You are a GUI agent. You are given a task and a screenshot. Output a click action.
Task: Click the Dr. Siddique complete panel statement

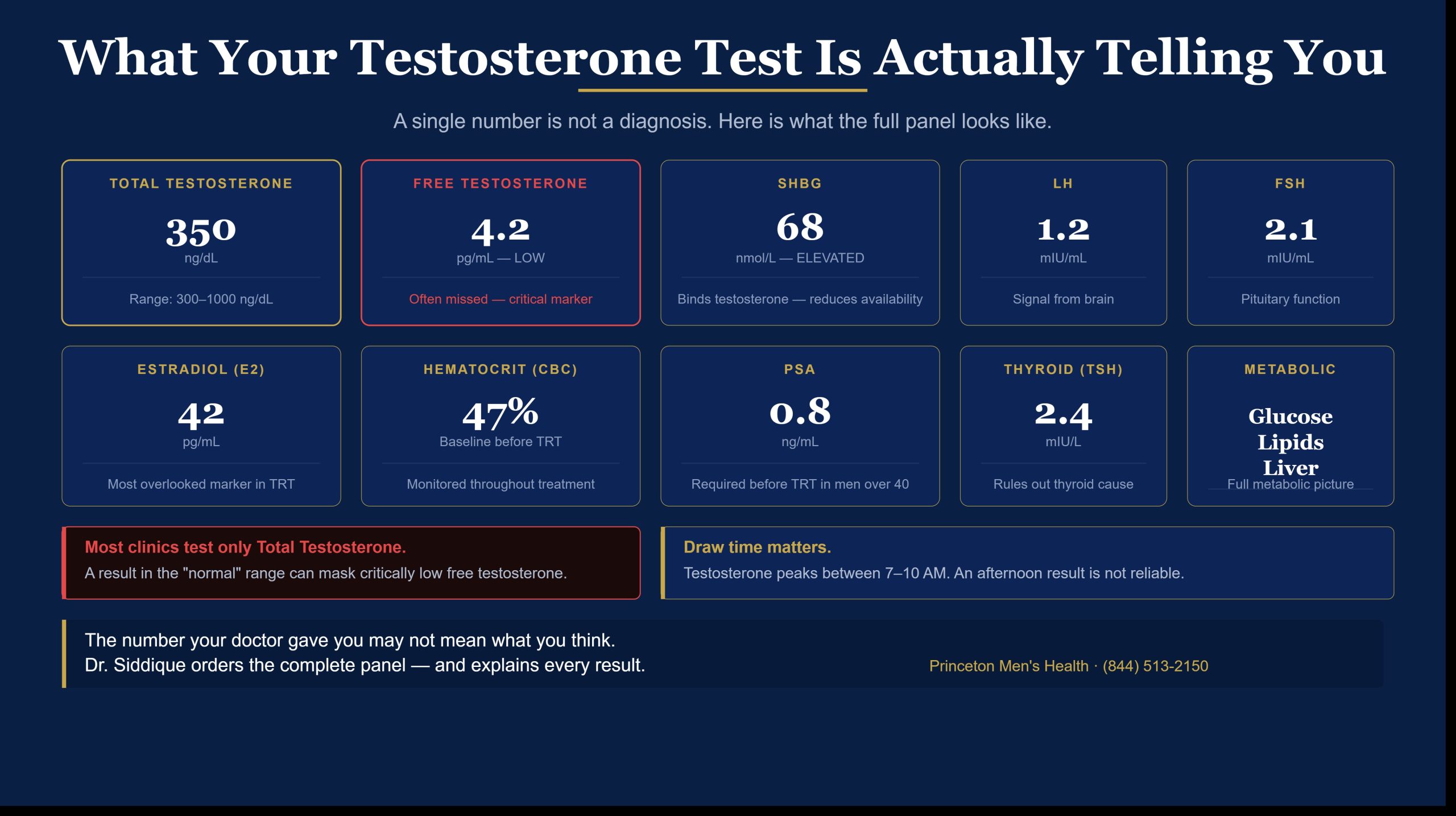[365, 665]
